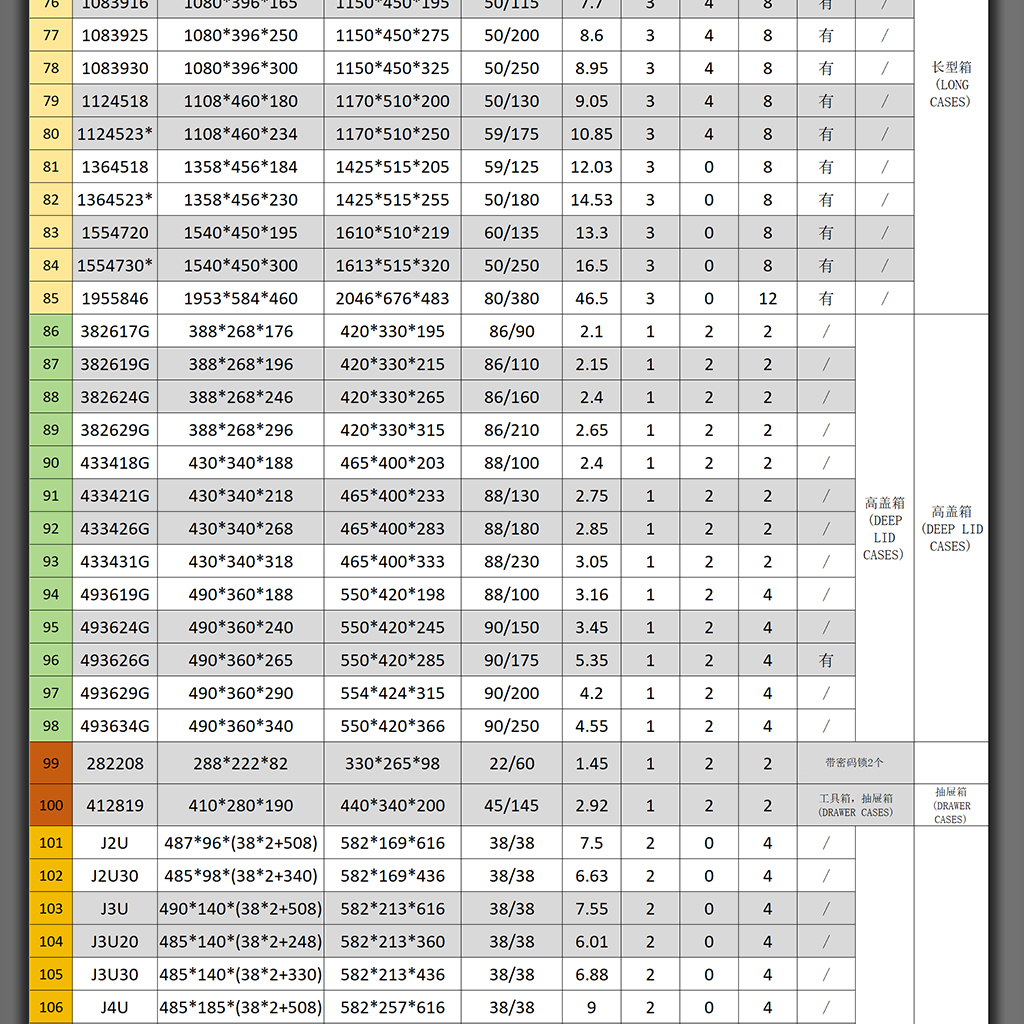Select model code 1364518
The image size is (1024, 1024).
click(115, 167)
